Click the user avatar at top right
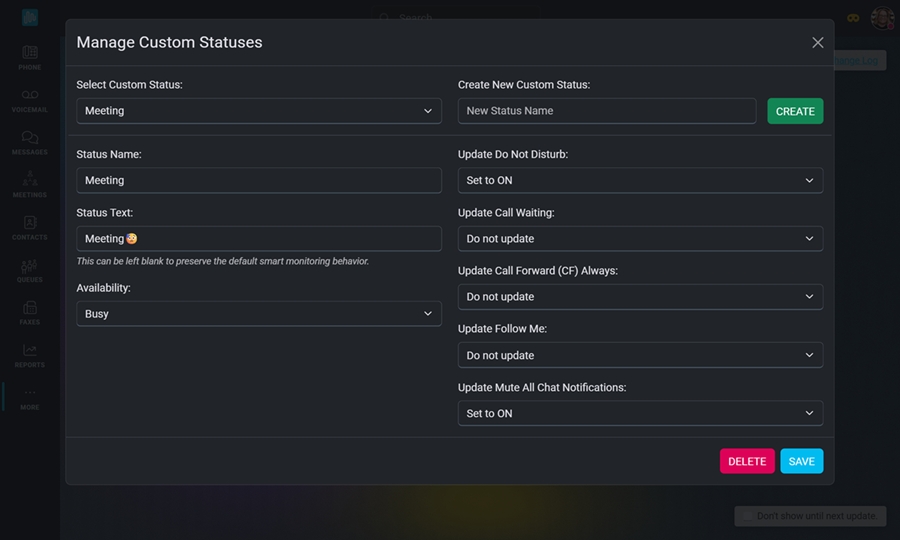Viewport: 900px width, 540px height. point(882,18)
